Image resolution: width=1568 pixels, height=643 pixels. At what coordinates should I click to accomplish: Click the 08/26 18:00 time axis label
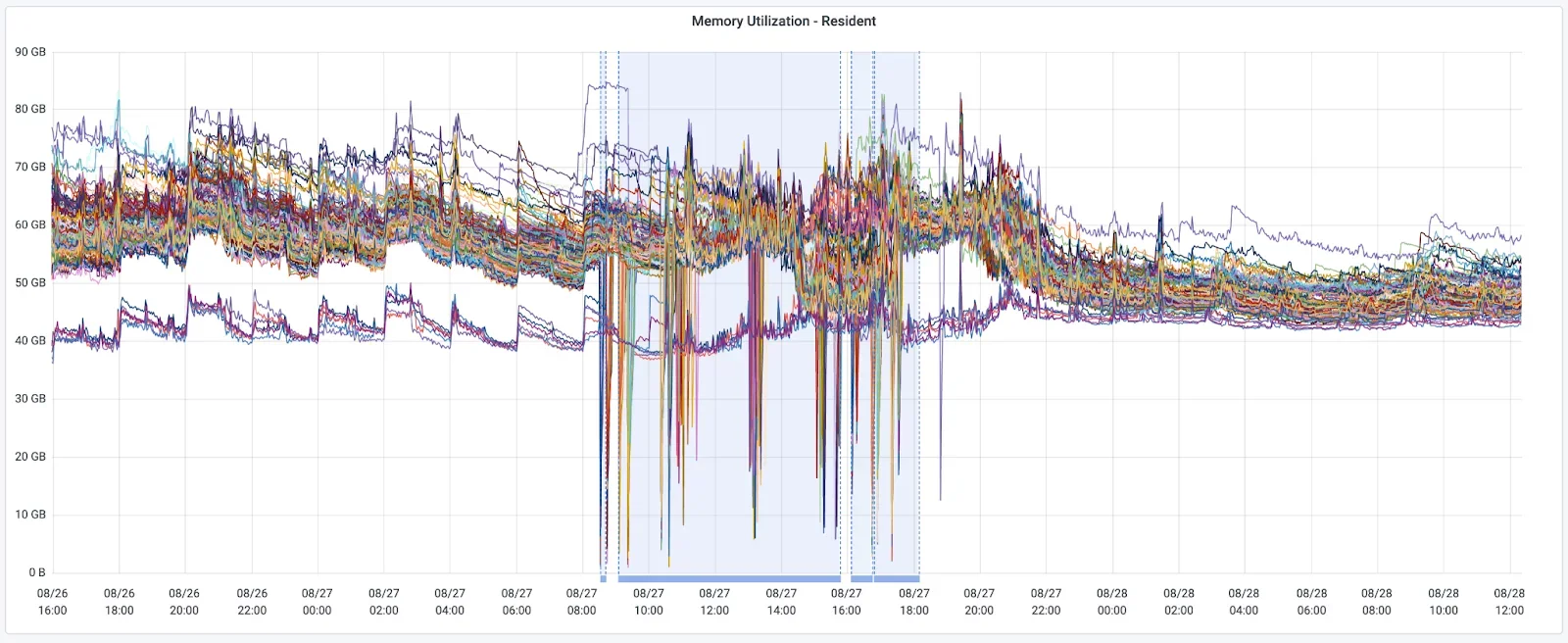click(x=120, y=602)
